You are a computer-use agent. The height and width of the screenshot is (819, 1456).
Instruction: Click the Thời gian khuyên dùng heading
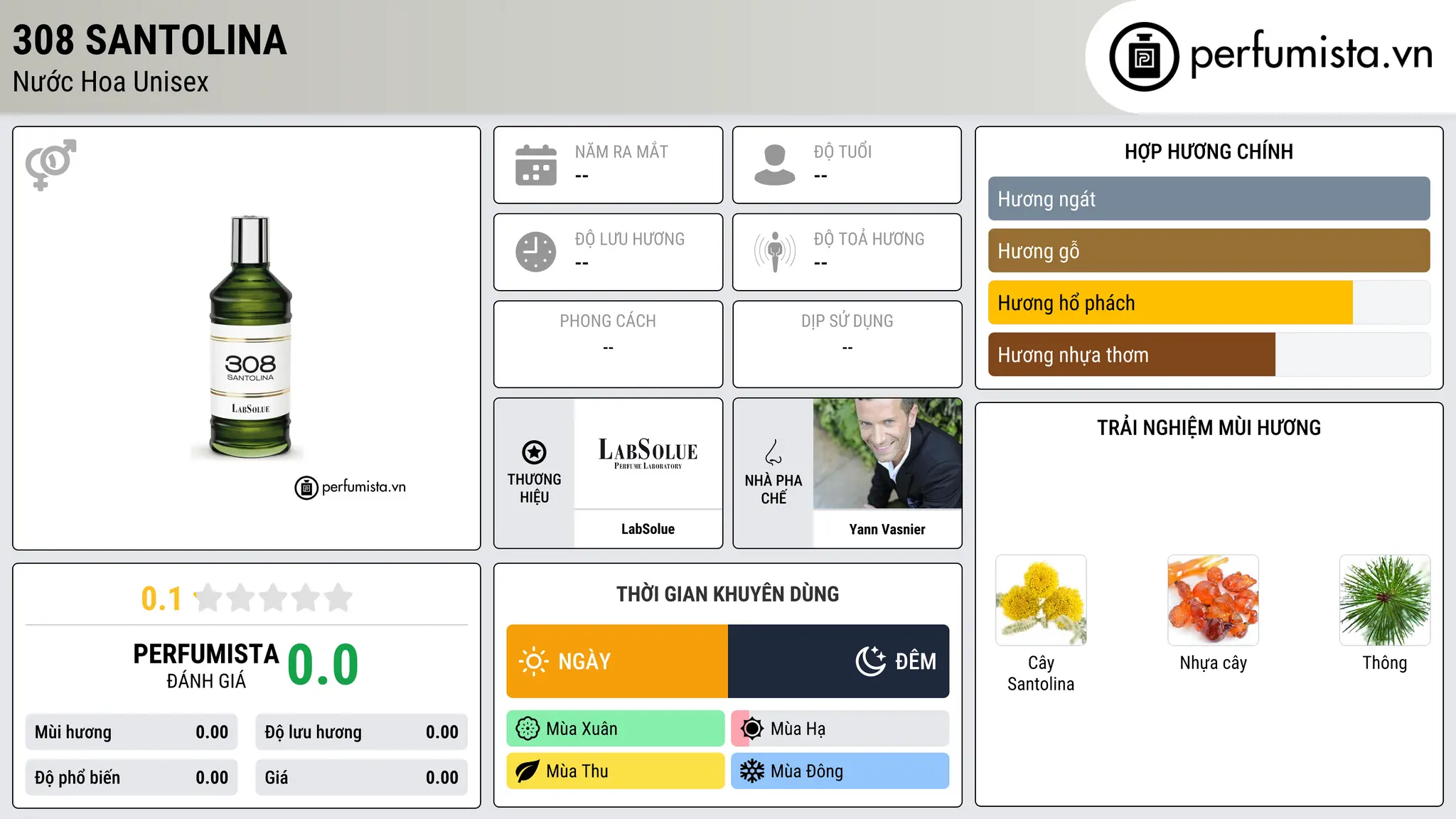coord(727,594)
